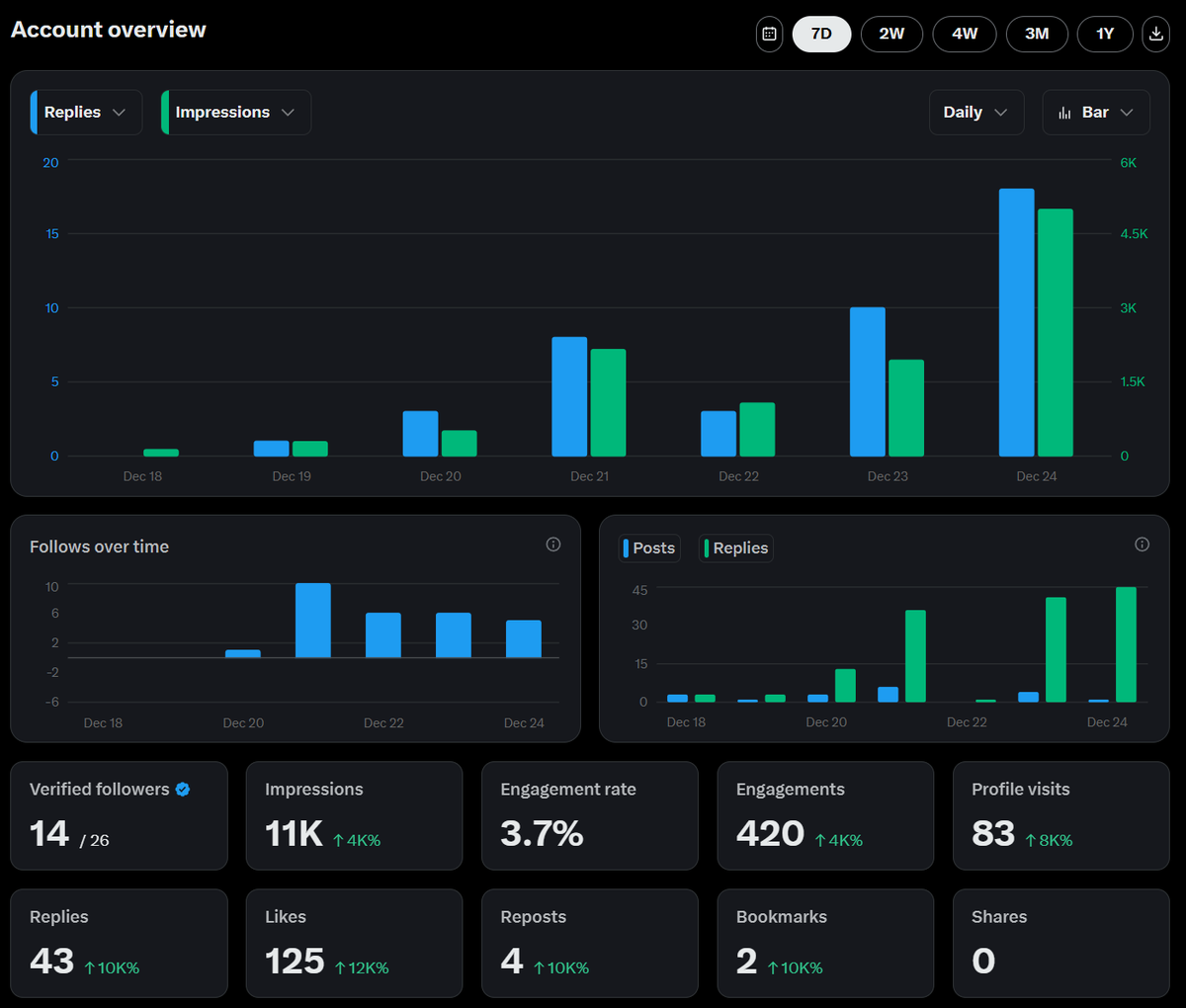Toggle the Posts legend in the bottom chart
The width and height of the screenshot is (1186, 1008).
tap(649, 547)
